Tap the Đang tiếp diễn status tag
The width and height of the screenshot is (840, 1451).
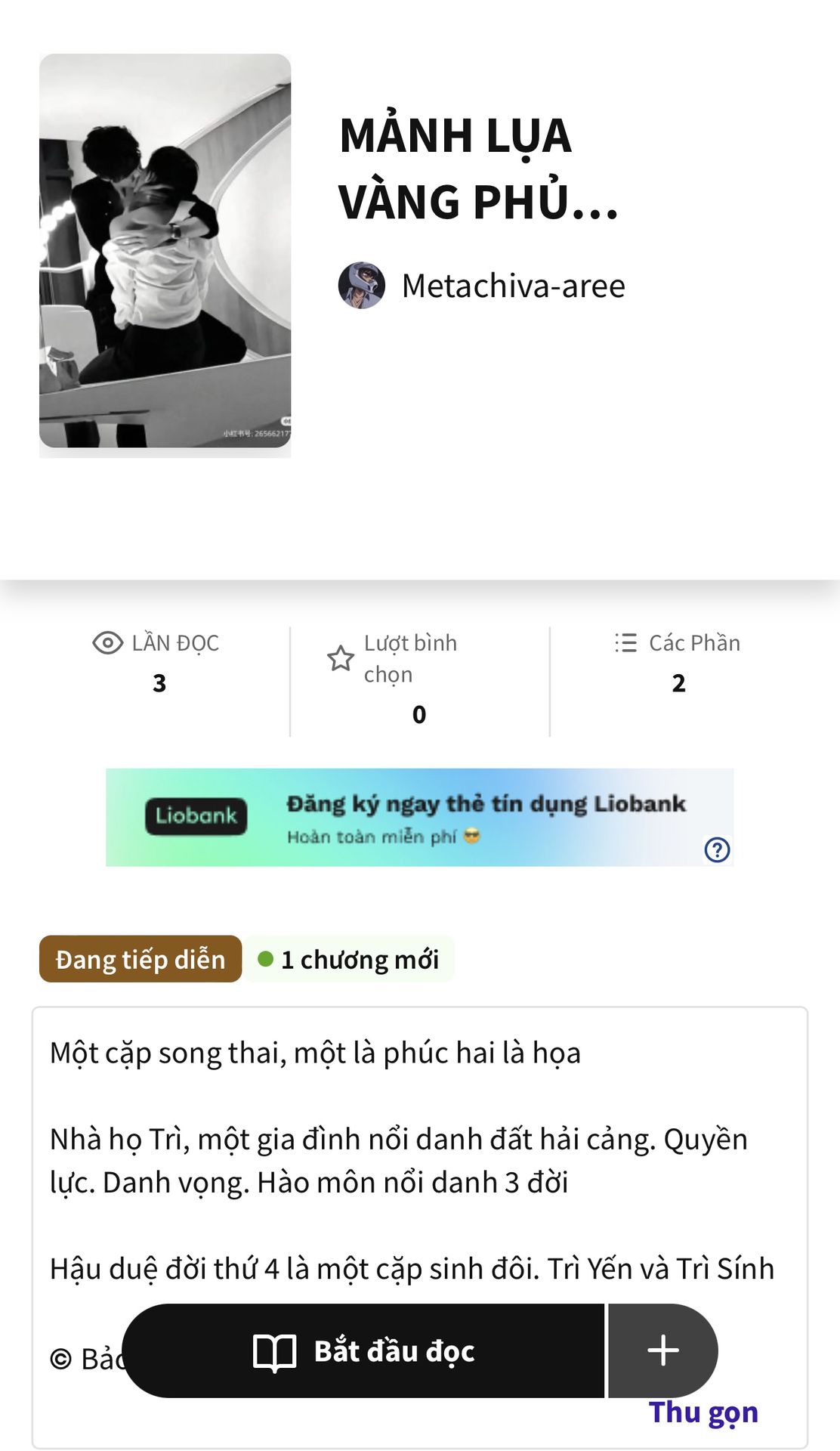pos(141,959)
